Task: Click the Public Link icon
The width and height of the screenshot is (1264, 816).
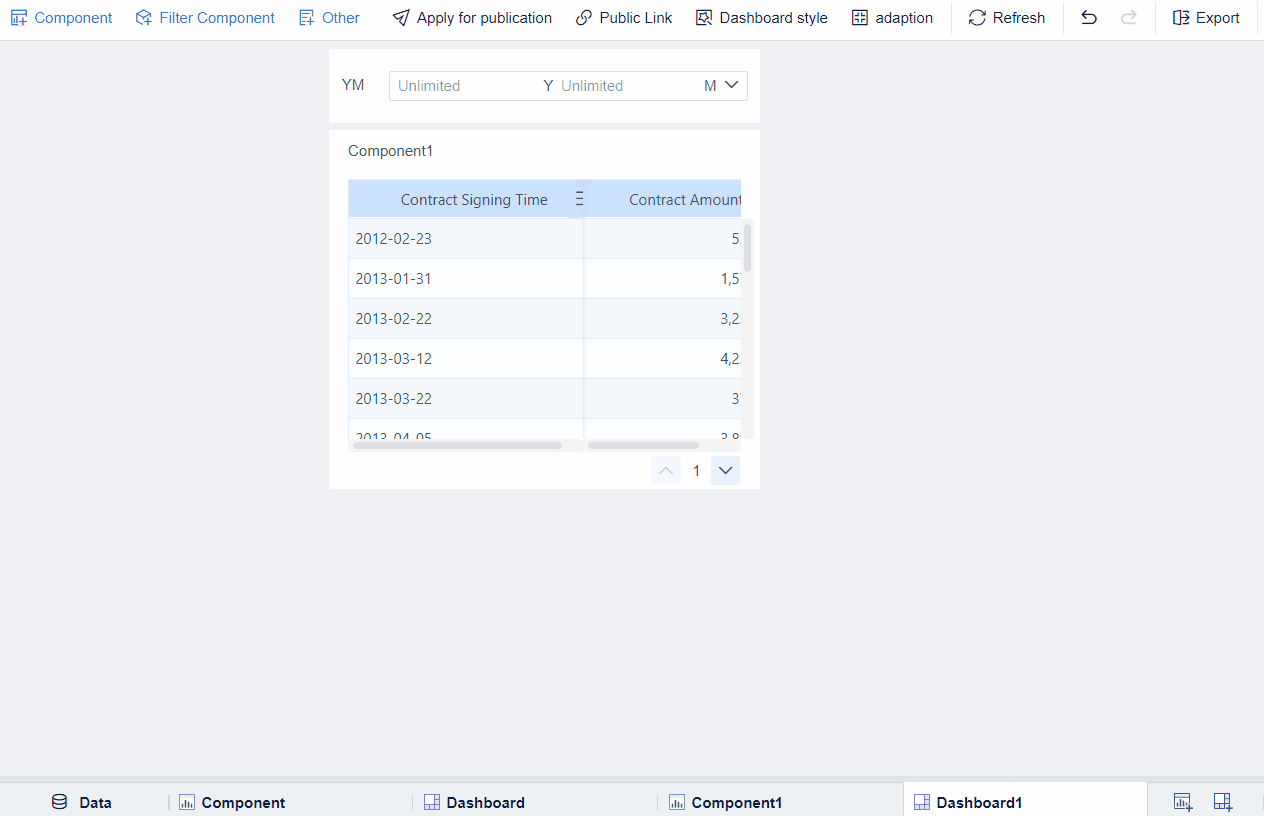Action: tap(582, 17)
